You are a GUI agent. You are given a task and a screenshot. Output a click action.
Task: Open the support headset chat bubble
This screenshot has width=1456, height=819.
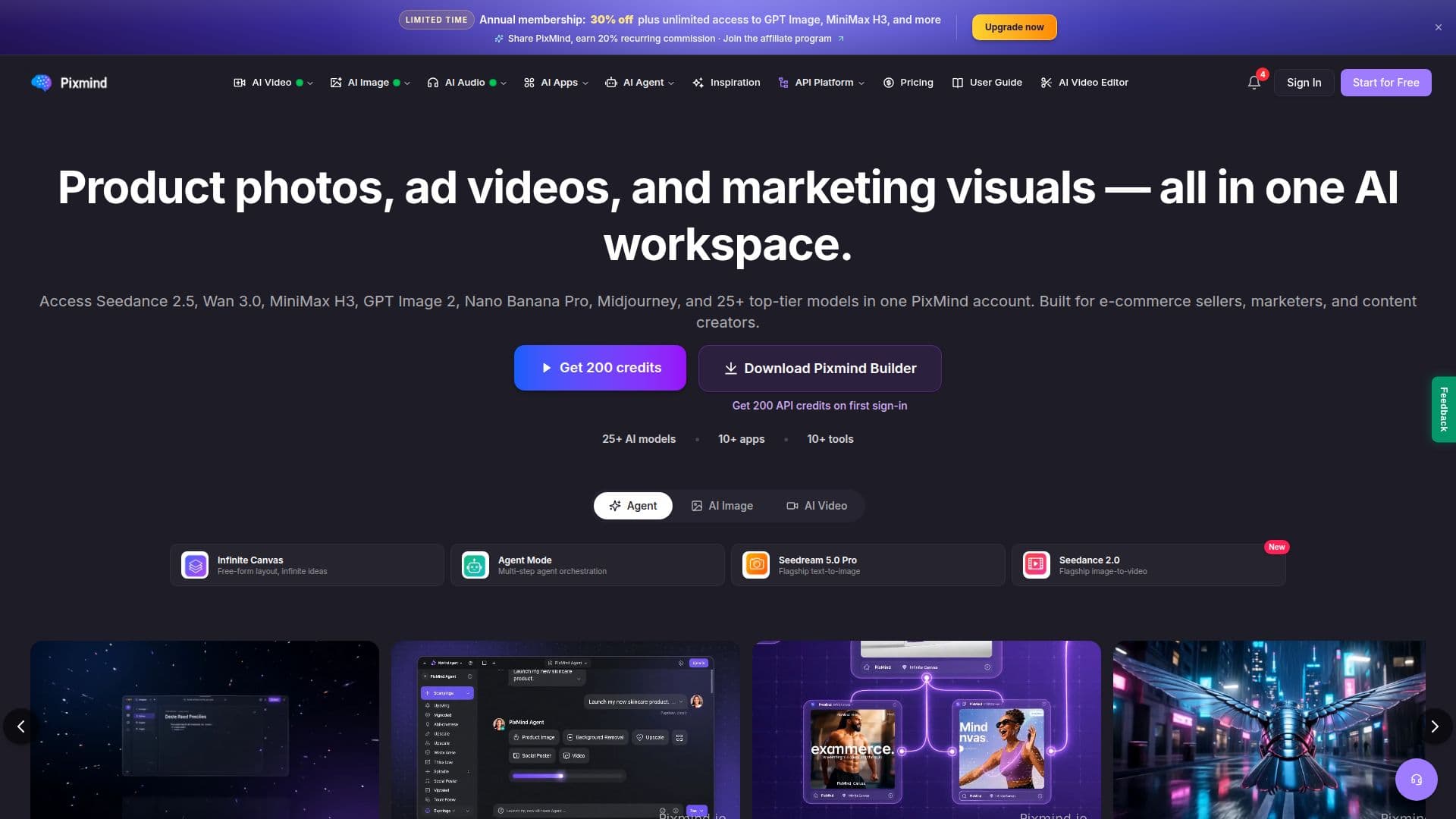coord(1416,780)
